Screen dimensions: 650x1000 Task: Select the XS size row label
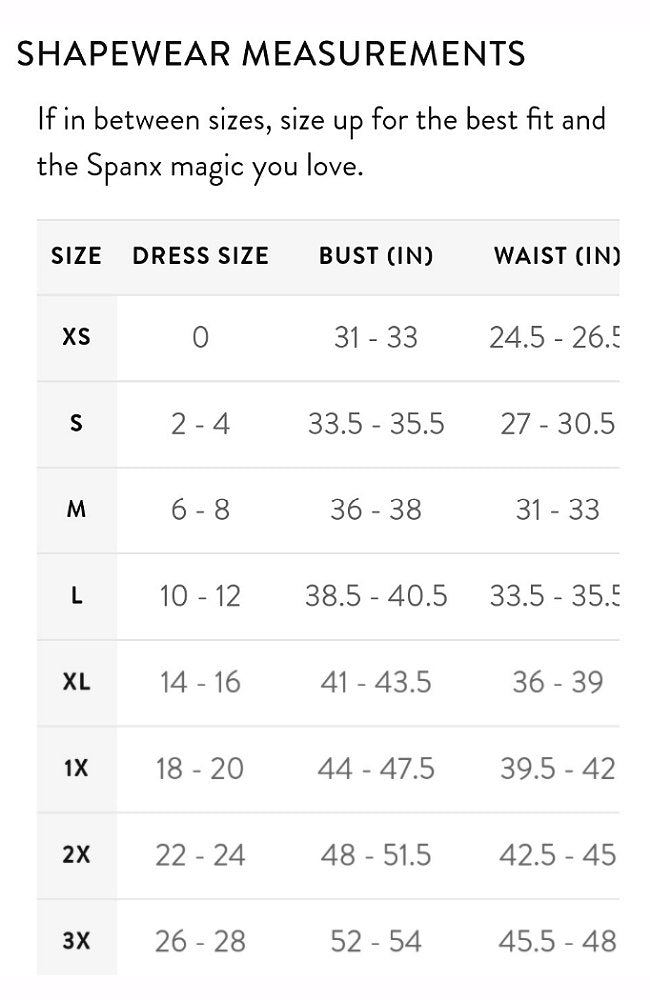[x=77, y=337]
